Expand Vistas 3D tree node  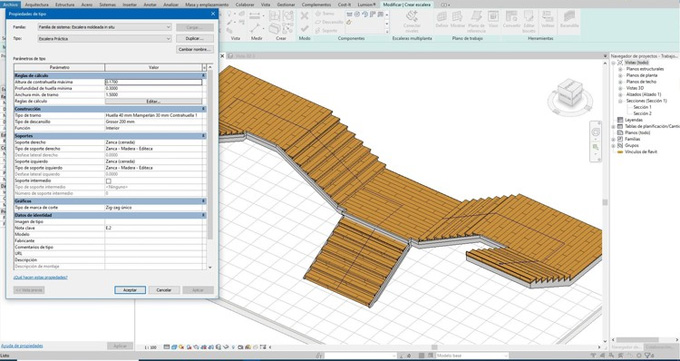click(620, 88)
